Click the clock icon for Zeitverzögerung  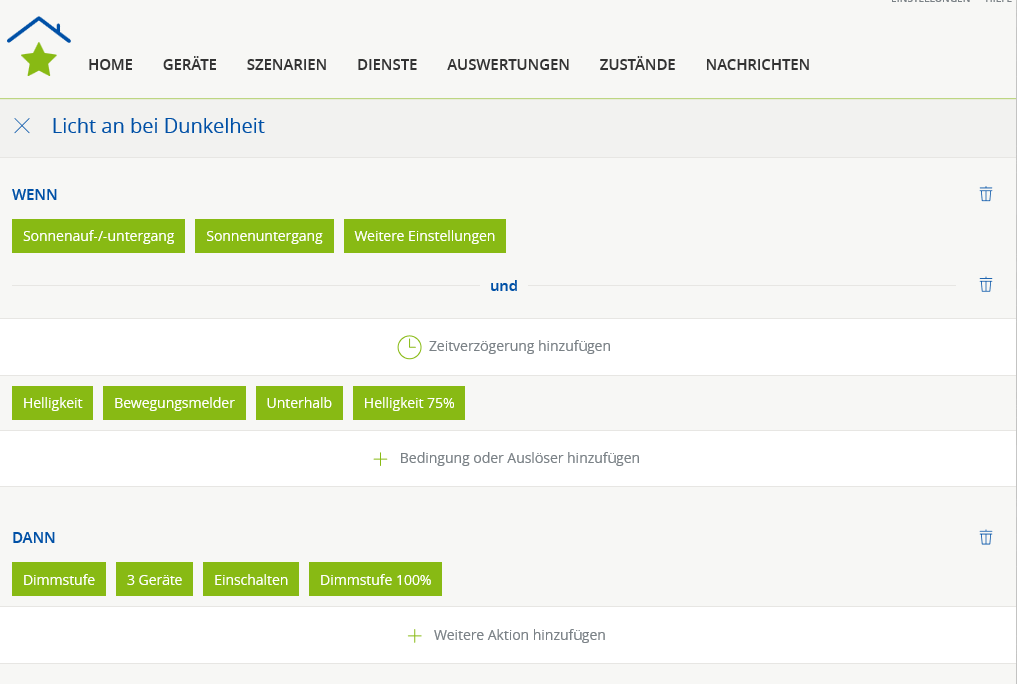click(409, 347)
